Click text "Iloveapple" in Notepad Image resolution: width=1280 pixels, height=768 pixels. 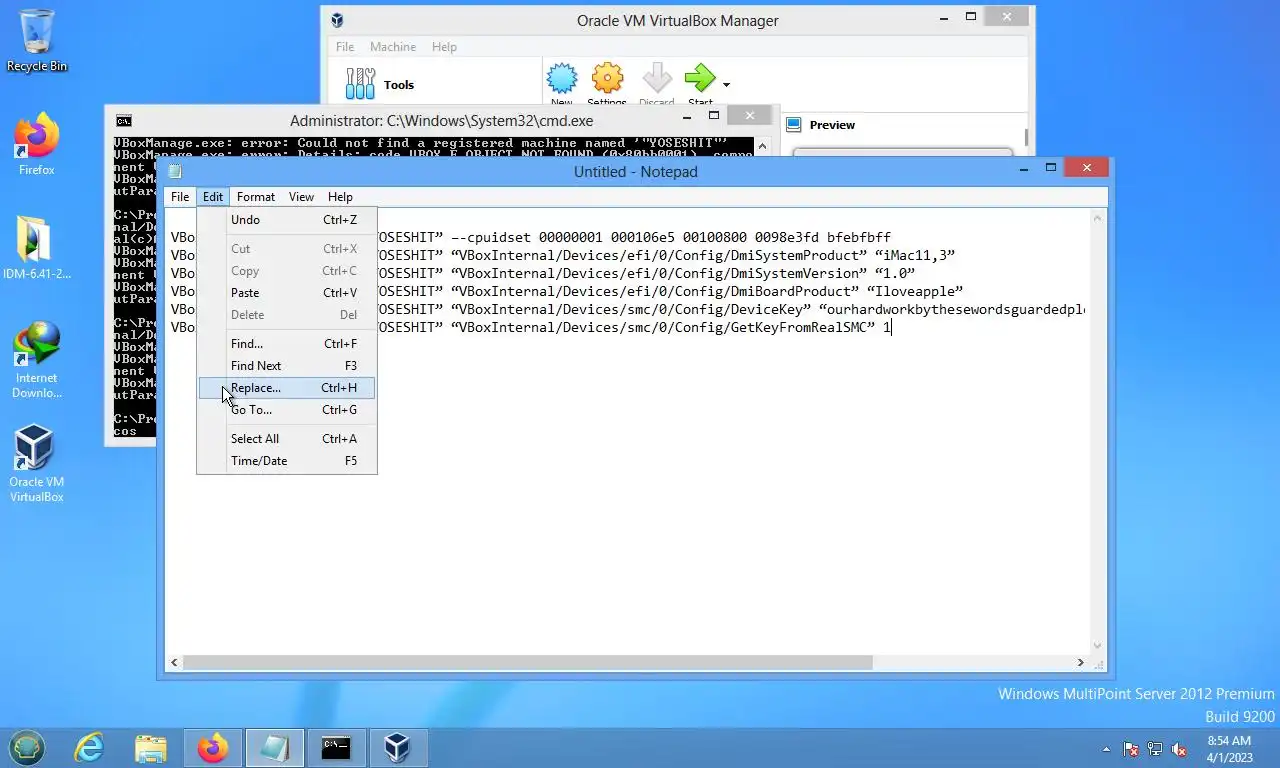[x=914, y=291]
